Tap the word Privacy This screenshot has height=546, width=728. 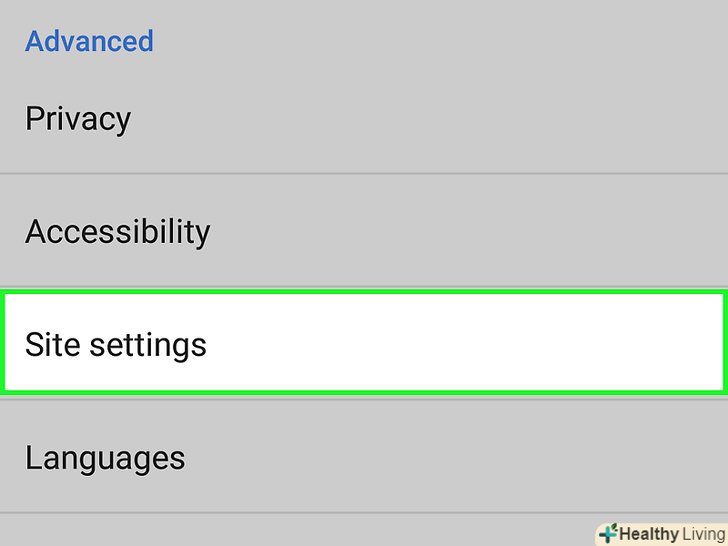(x=78, y=119)
